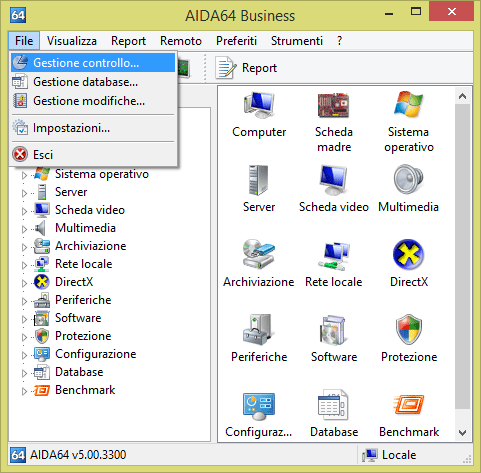Click the window resize grip
Viewport: 481px width, 473px height.
click(468, 459)
